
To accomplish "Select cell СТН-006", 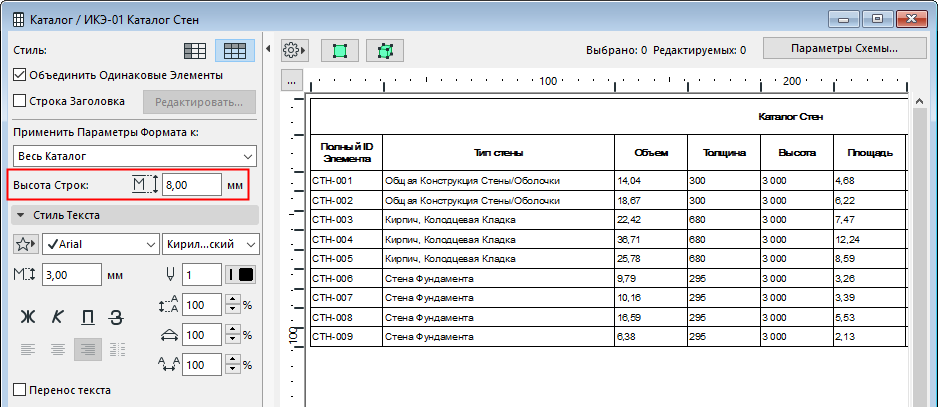I will 347,278.
